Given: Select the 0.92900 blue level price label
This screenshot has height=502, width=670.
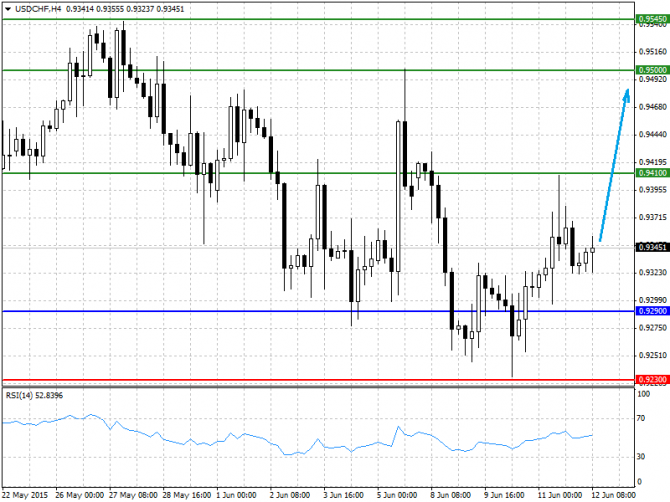Looking at the screenshot, I should point(652,311).
